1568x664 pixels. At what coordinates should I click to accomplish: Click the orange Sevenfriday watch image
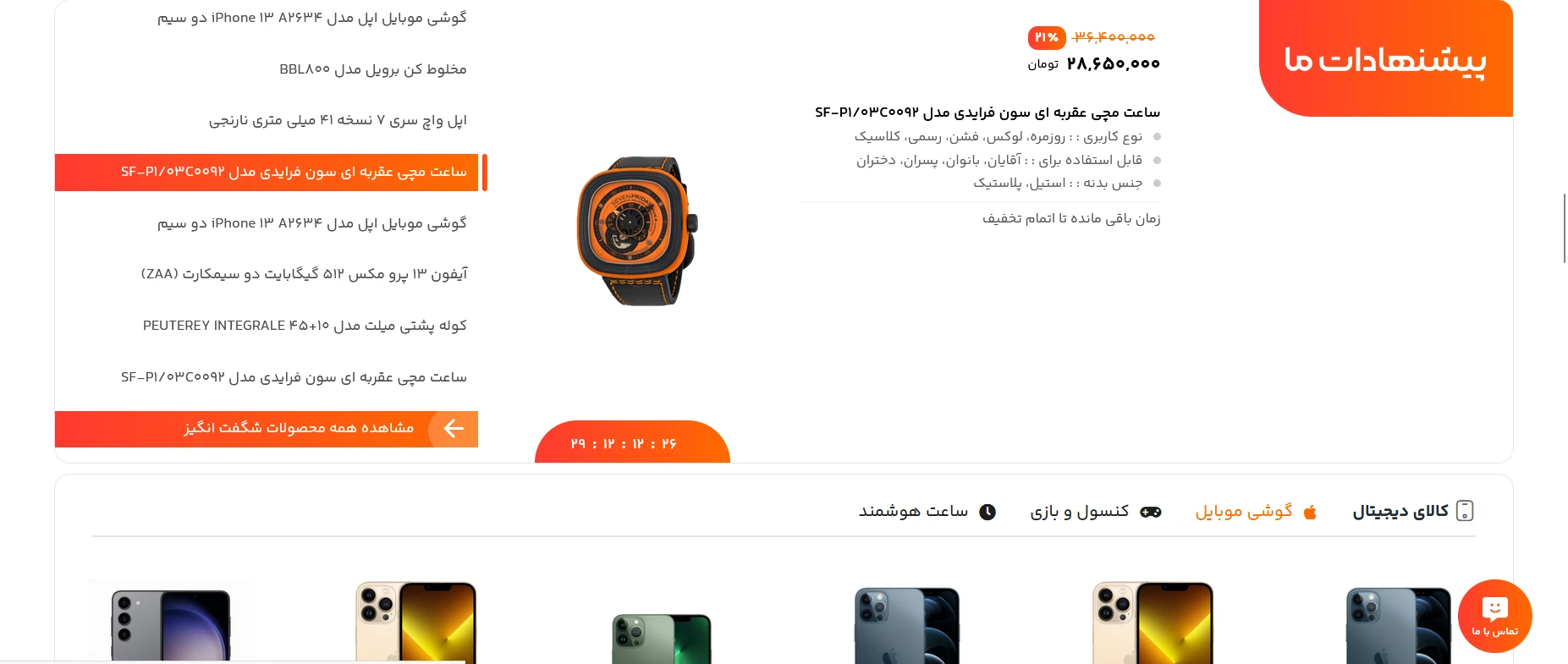[x=637, y=230]
